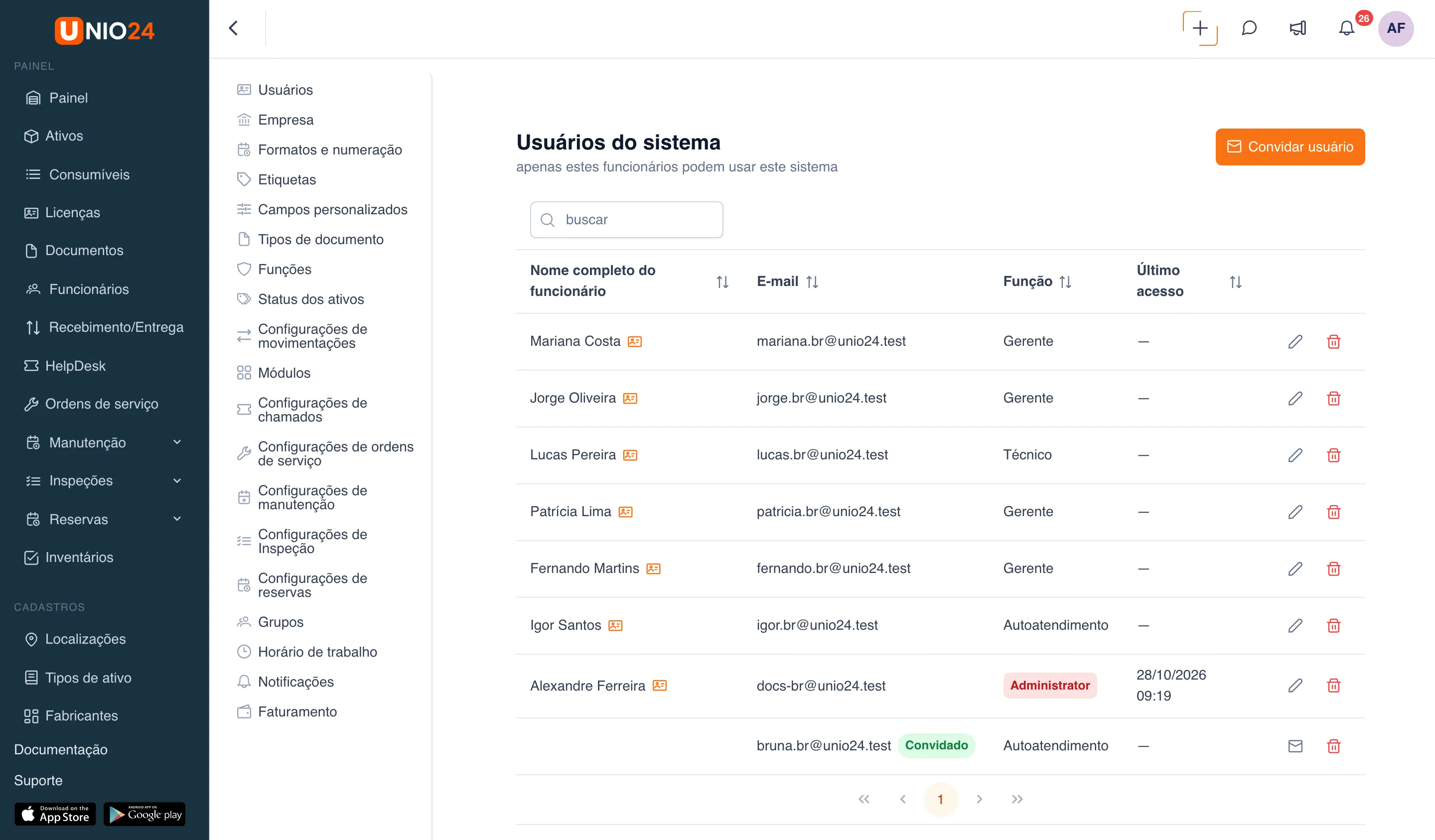This screenshot has height=840, width=1435.
Task: Open the notifications bell
Action: point(1346,28)
